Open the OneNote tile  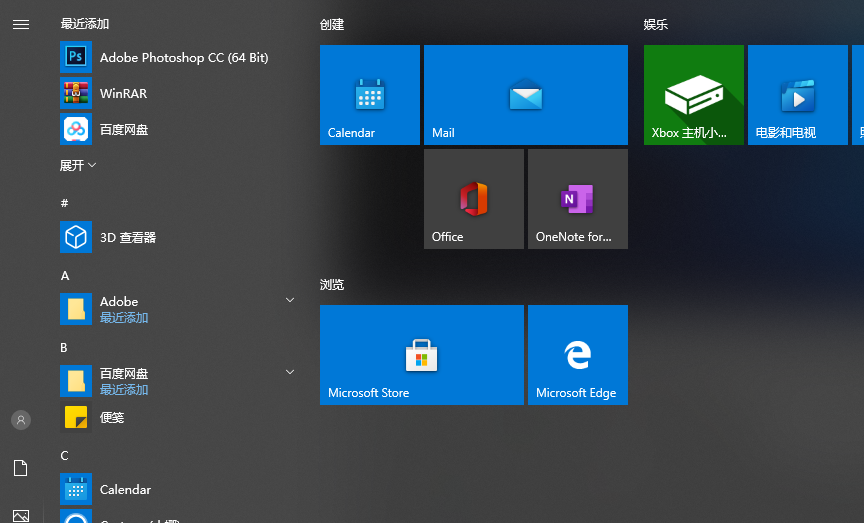click(x=578, y=199)
